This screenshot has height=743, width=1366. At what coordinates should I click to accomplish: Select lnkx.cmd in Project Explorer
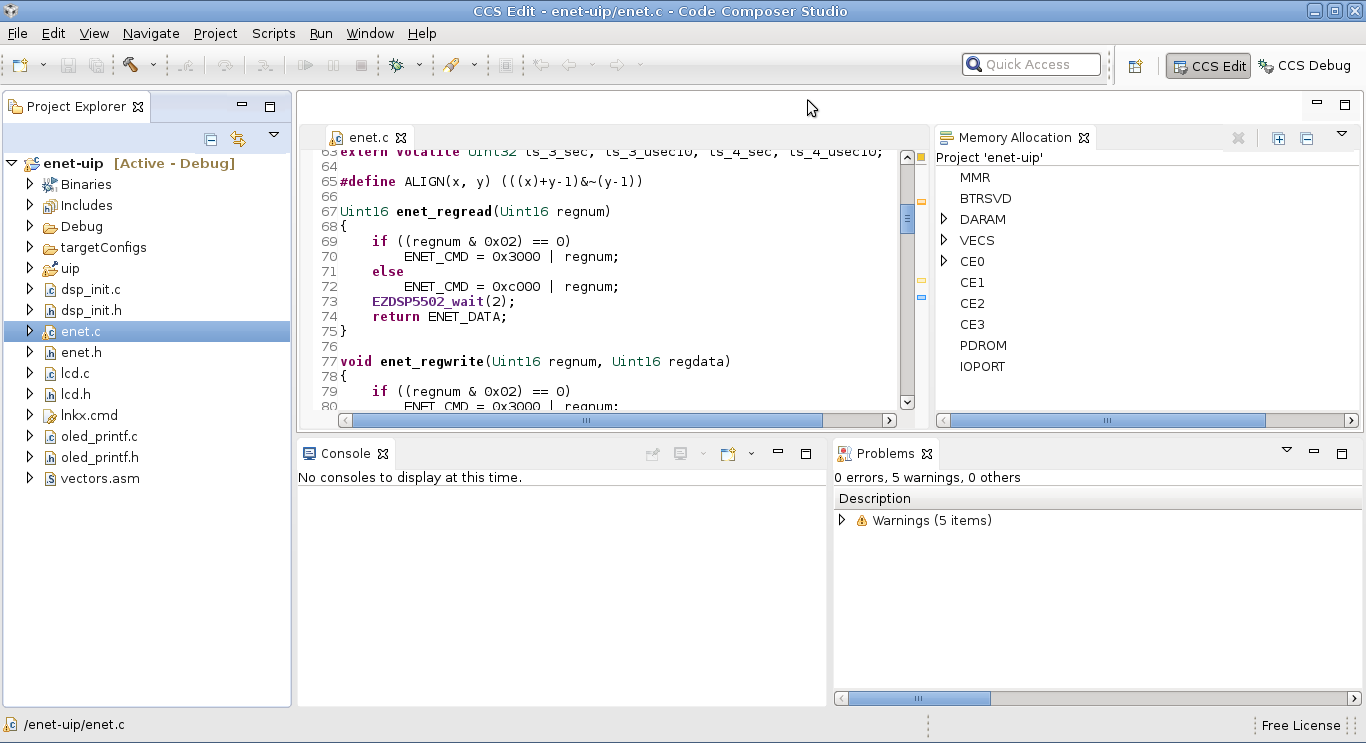[89, 415]
